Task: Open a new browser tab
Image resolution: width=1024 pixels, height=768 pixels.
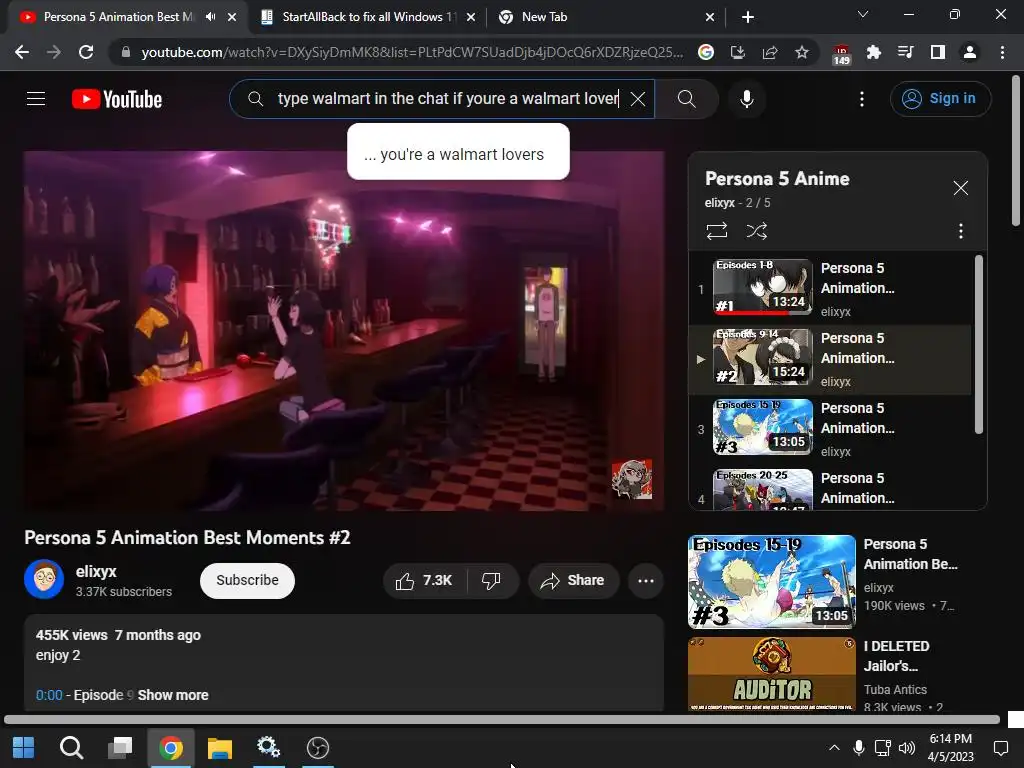Action: tap(748, 17)
